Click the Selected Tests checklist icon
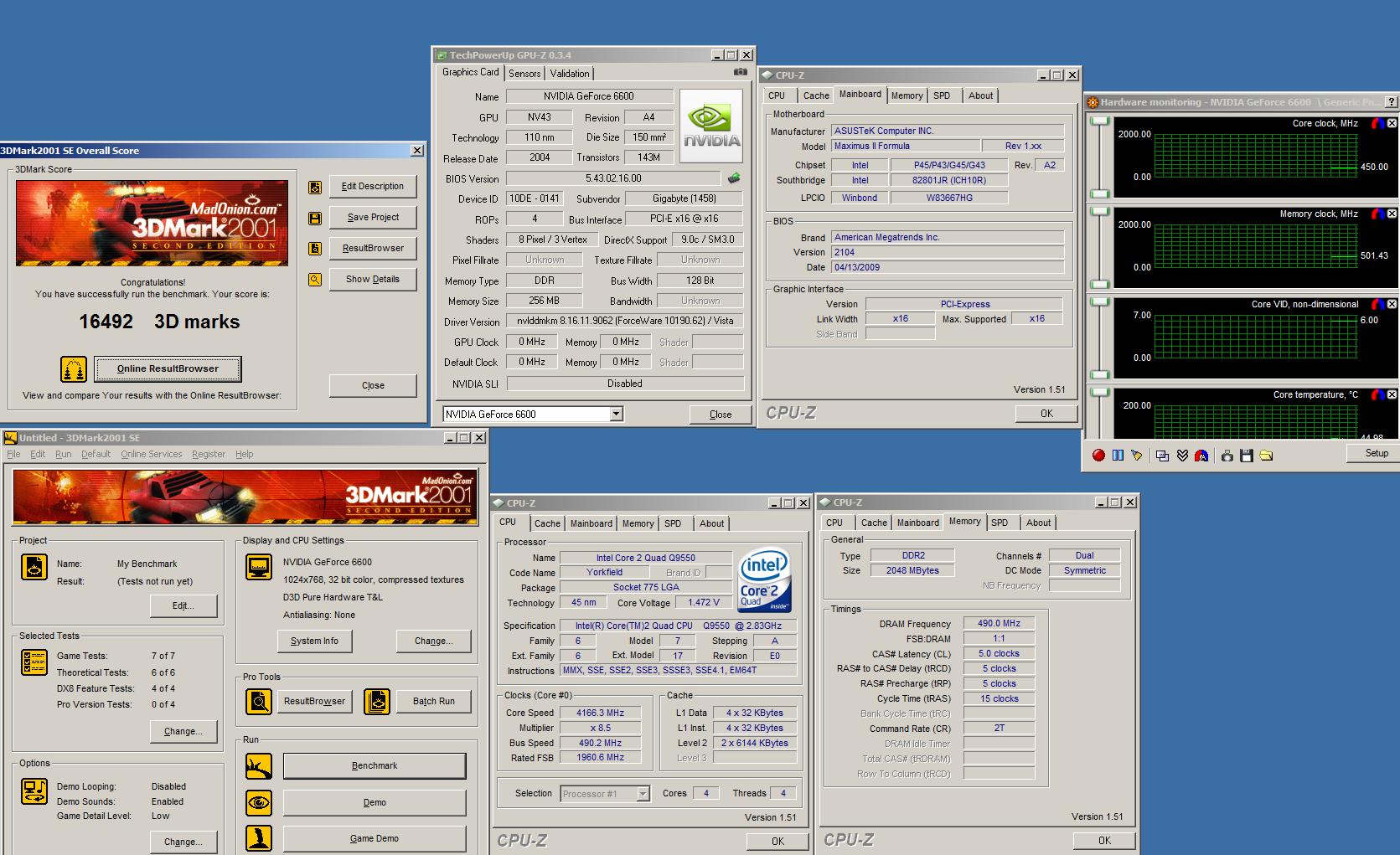Viewport: 1400px width, 855px height. (34, 662)
